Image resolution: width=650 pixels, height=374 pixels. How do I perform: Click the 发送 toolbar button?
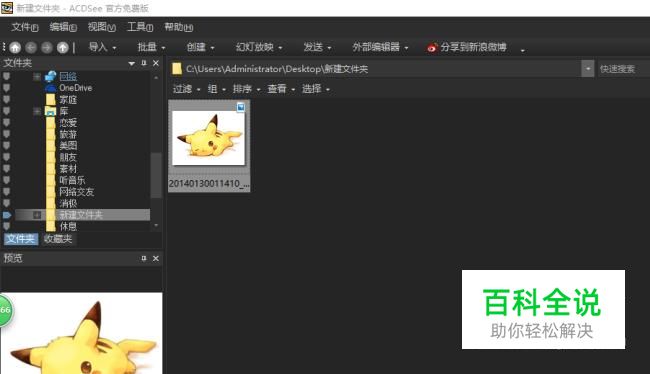(317, 47)
